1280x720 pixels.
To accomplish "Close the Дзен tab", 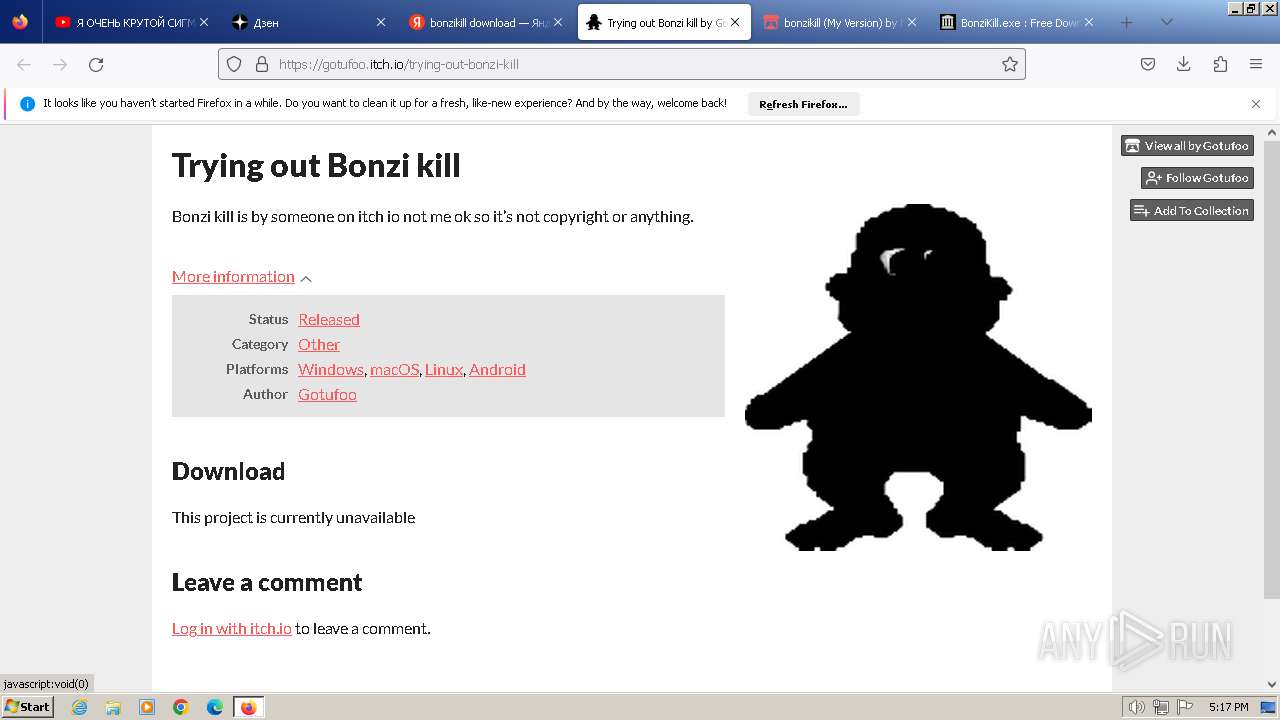I will [x=381, y=22].
